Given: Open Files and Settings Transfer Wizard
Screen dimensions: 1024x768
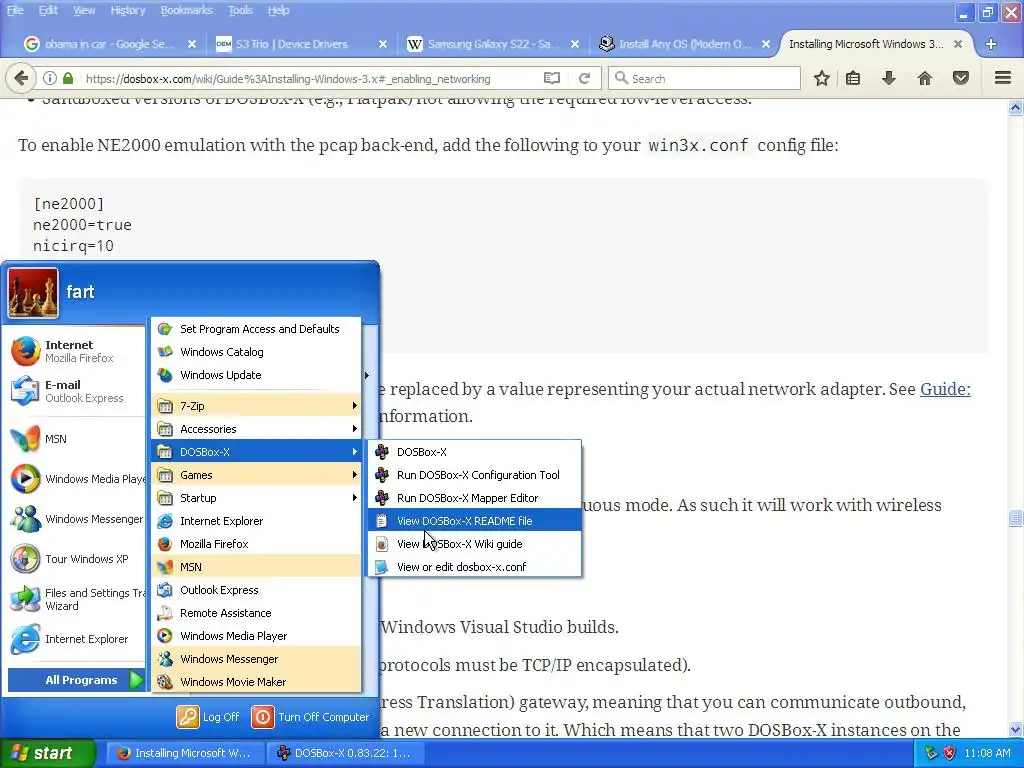Looking at the screenshot, I should coord(76,599).
